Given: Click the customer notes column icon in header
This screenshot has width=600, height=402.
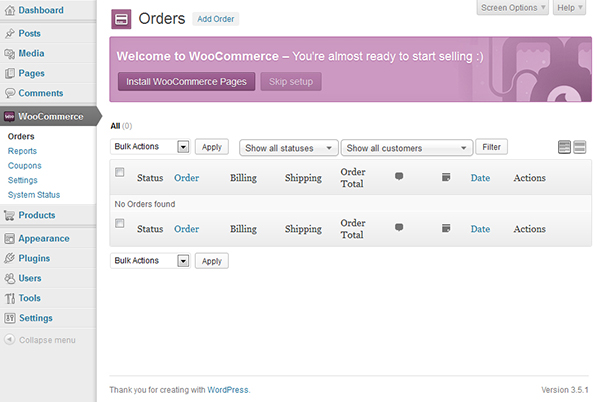Looking at the screenshot, I should 399,177.
